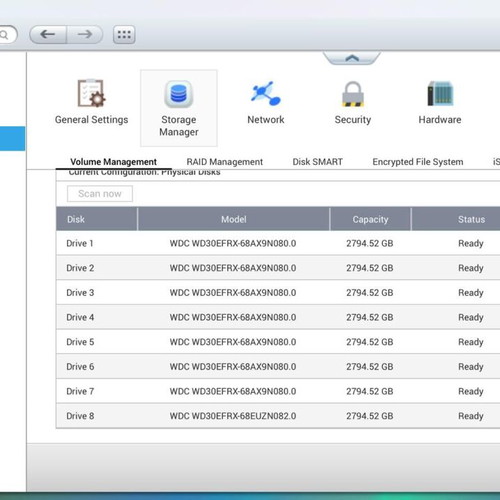Click the Capacity column header
The height and width of the screenshot is (500, 500).
(x=370, y=219)
